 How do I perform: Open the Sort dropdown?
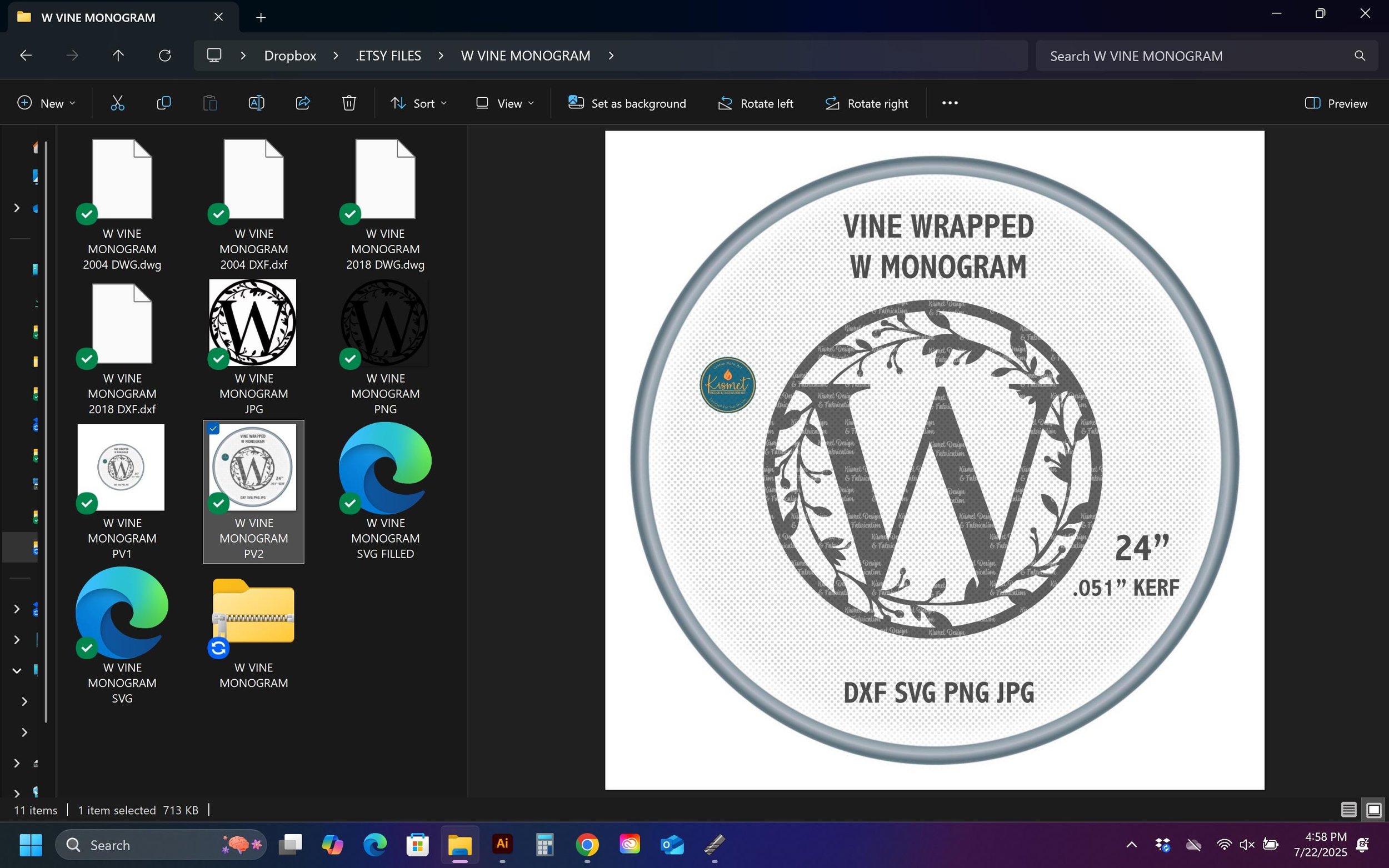click(x=418, y=103)
